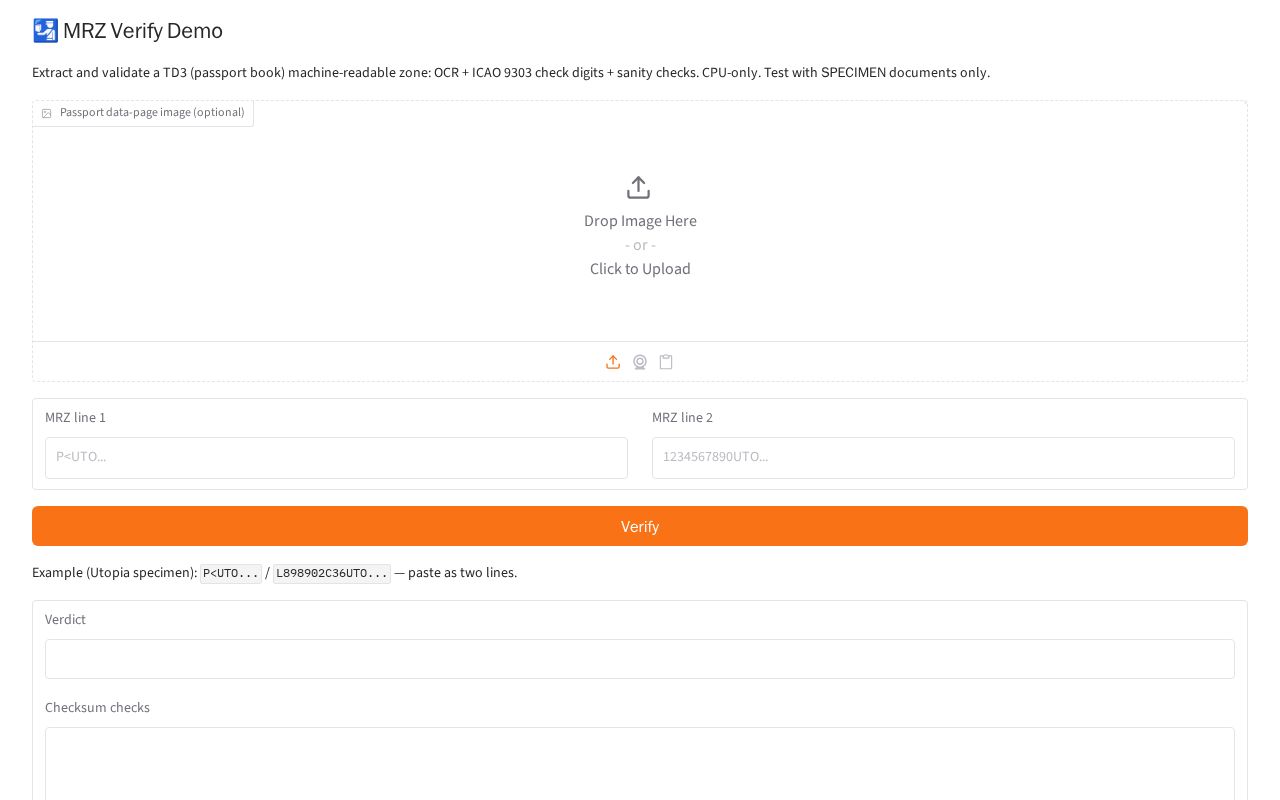Click the Verdict output box
1280x800 pixels.
tap(640, 659)
